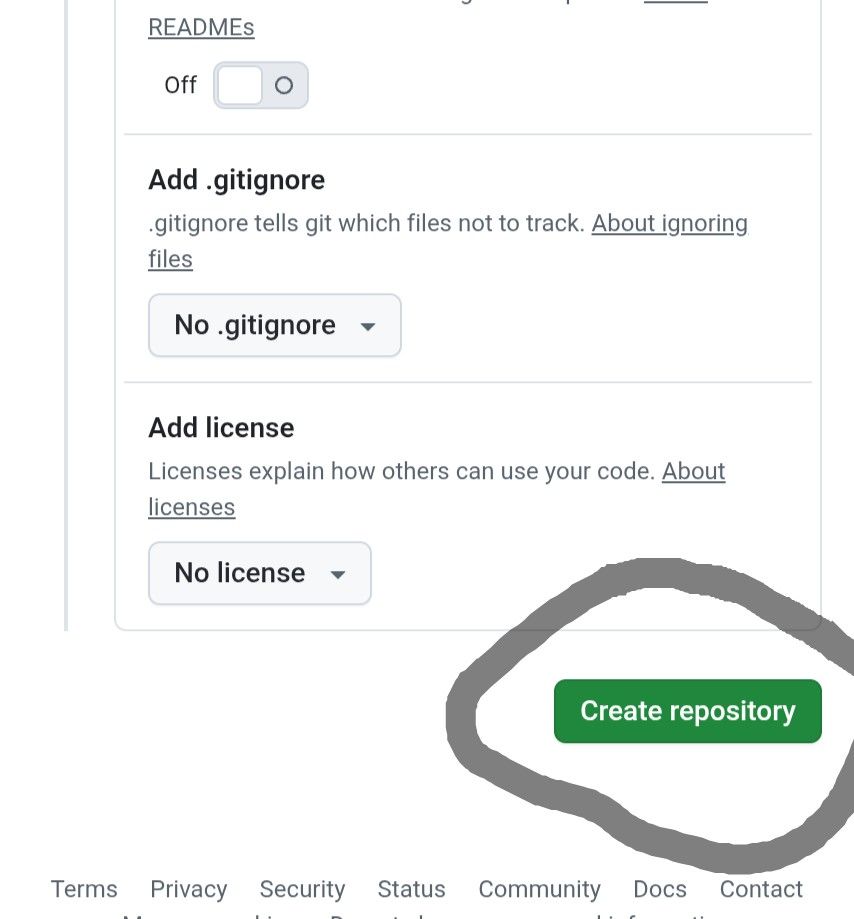The width and height of the screenshot is (854, 919).
Task: Open the Docs footer link
Action: click(660, 889)
